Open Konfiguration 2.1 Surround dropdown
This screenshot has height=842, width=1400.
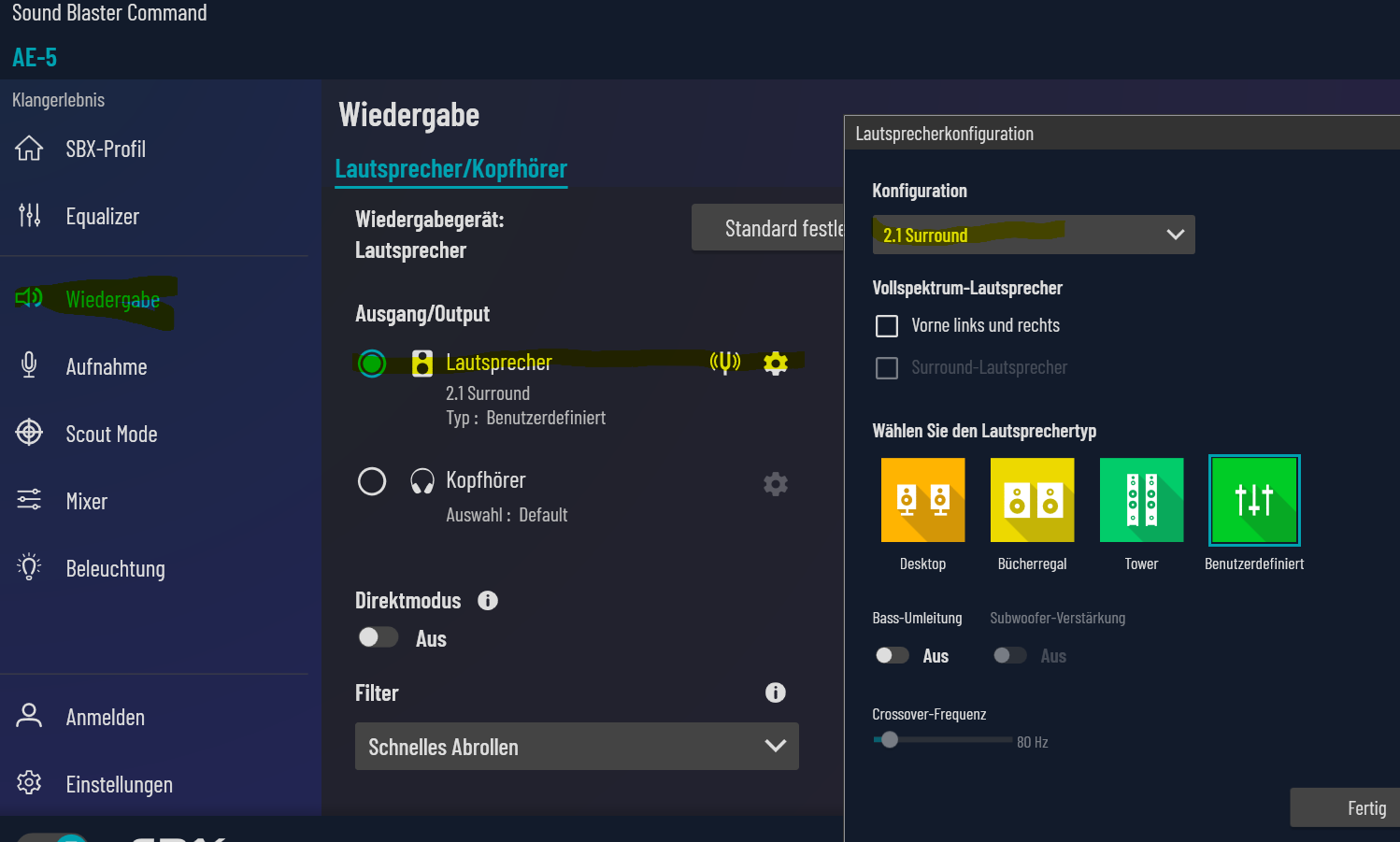[x=1034, y=235]
